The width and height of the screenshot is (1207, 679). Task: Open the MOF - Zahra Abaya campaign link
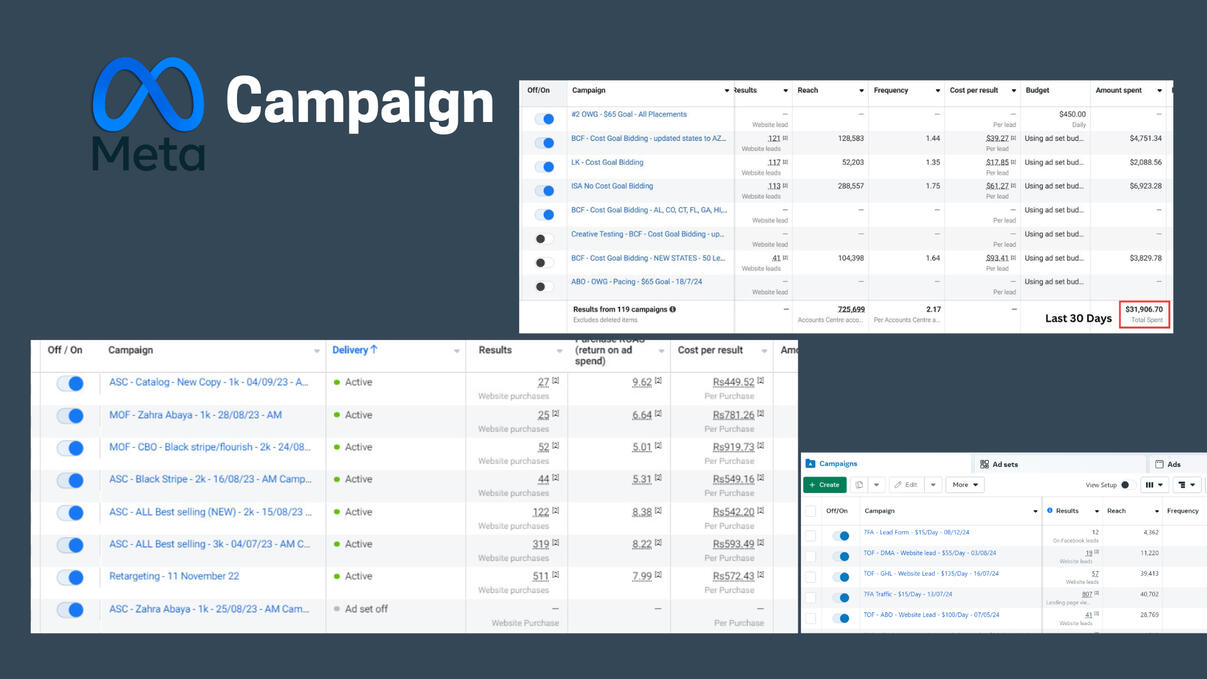pyautogui.click(x=195, y=415)
